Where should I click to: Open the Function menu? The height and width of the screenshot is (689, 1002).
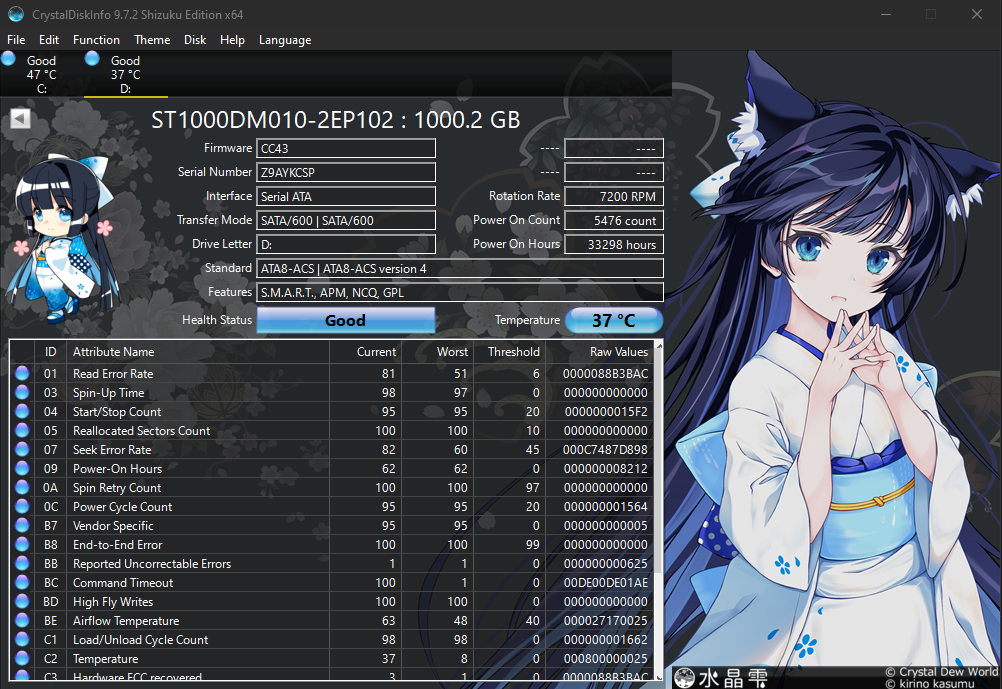pos(96,40)
